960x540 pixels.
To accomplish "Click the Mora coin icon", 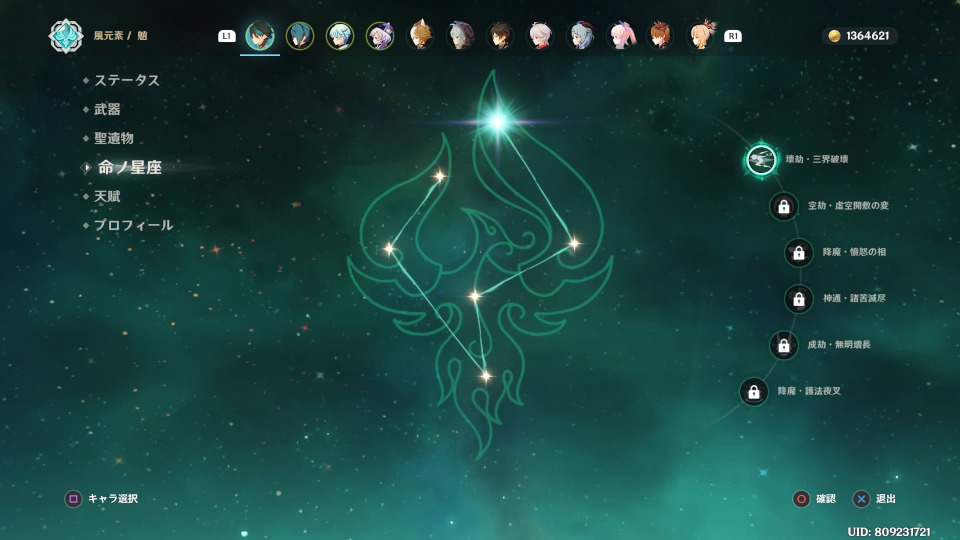I will (x=834, y=36).
